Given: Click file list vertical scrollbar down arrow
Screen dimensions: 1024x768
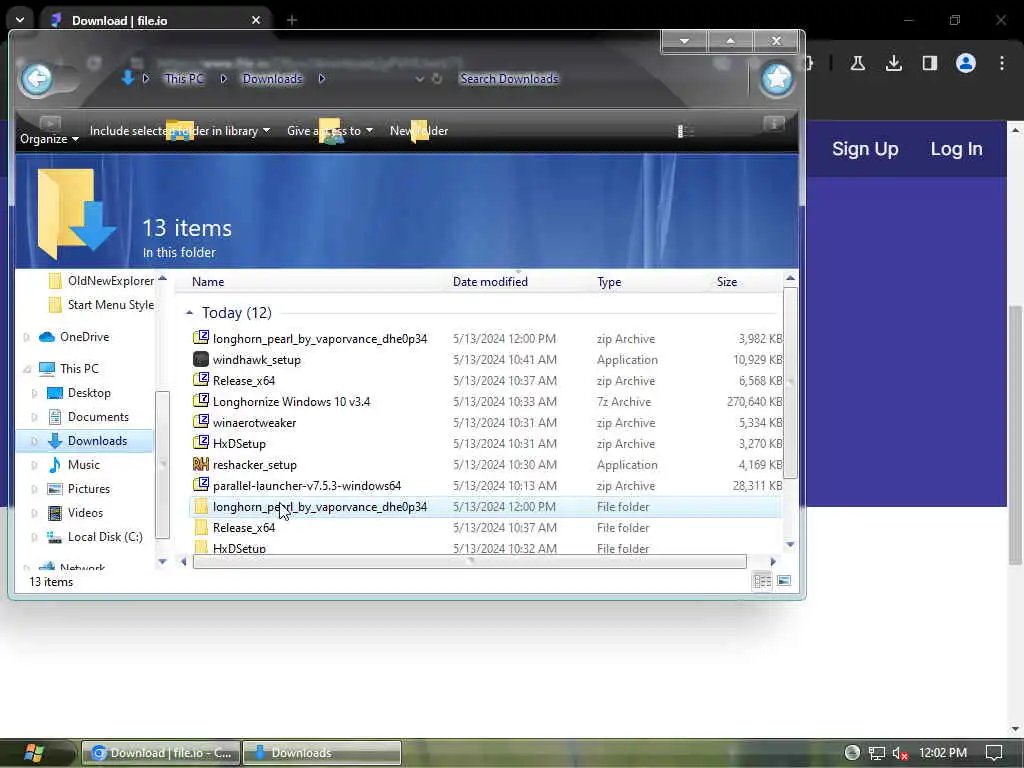Looking at the screenshot, I should point(790,545).
